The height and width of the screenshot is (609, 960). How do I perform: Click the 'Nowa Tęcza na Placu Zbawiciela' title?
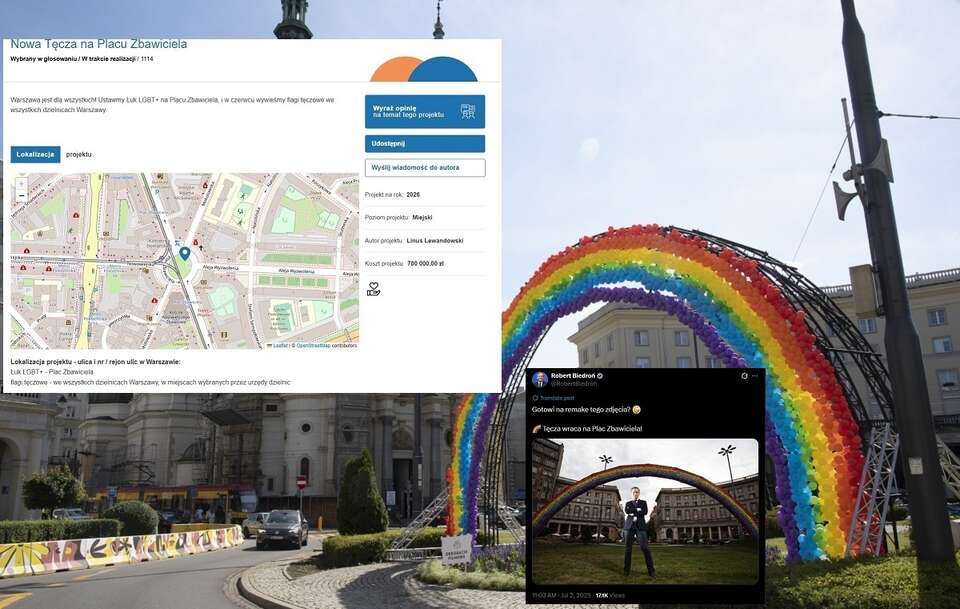(x=99, y=44)
